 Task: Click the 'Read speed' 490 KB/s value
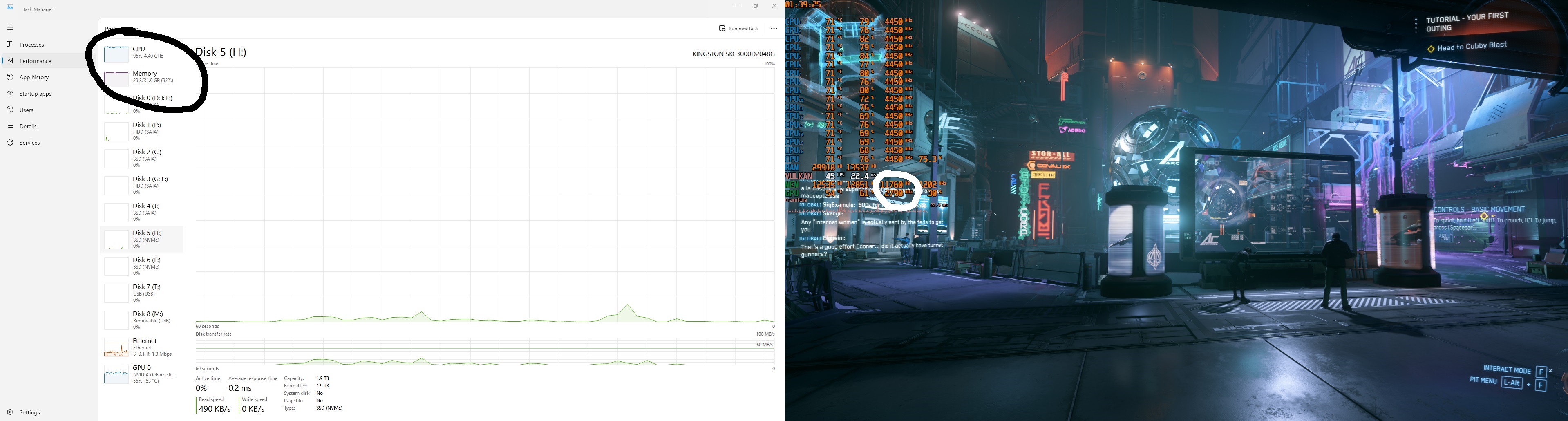coord(214,410)
